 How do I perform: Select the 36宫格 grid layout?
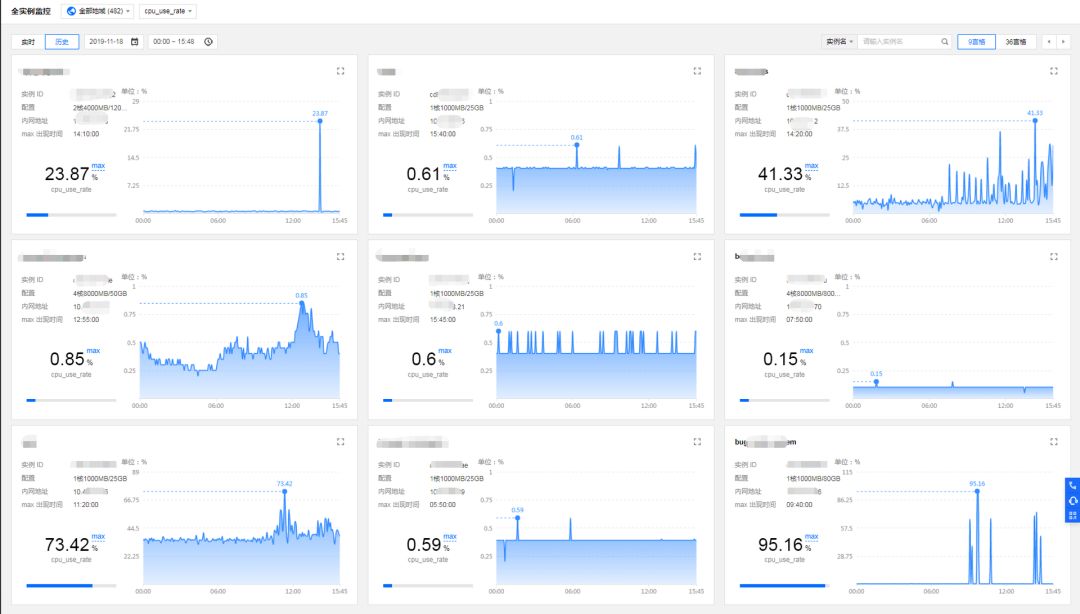(x=1015, y=41)
